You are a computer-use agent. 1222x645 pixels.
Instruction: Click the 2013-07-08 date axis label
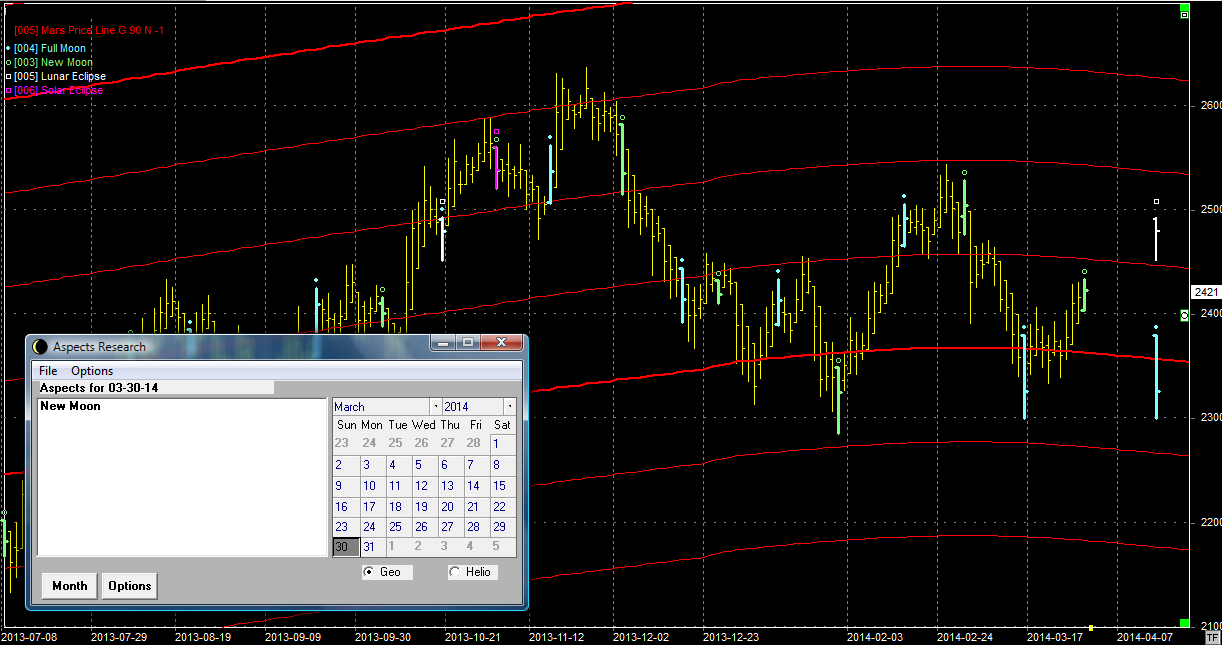tap(31, 636)
